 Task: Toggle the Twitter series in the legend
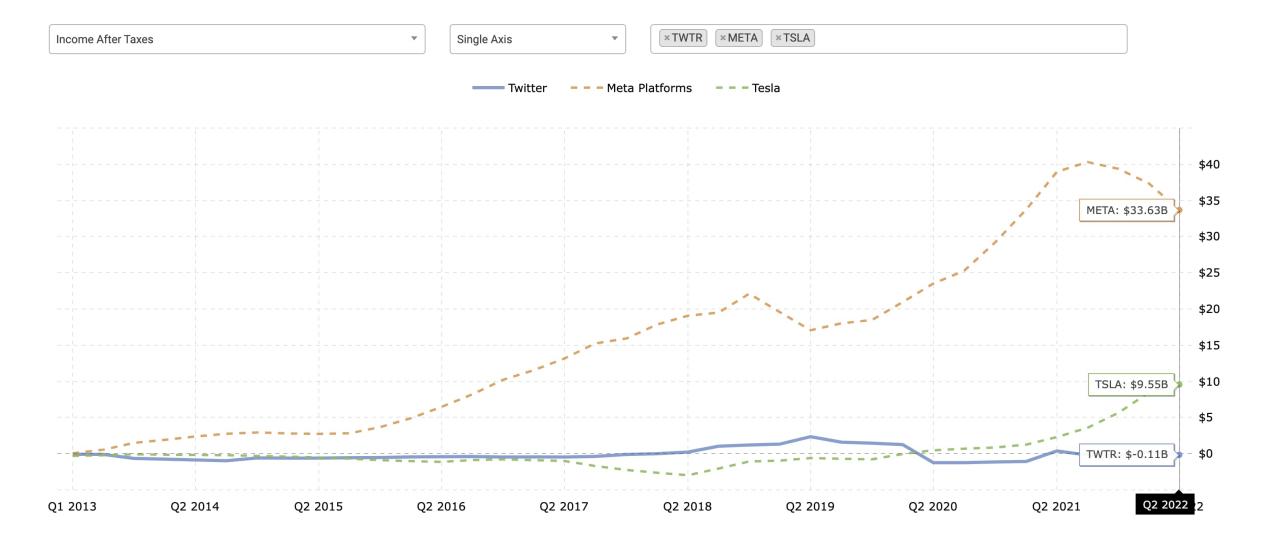[x=510, y=88]
